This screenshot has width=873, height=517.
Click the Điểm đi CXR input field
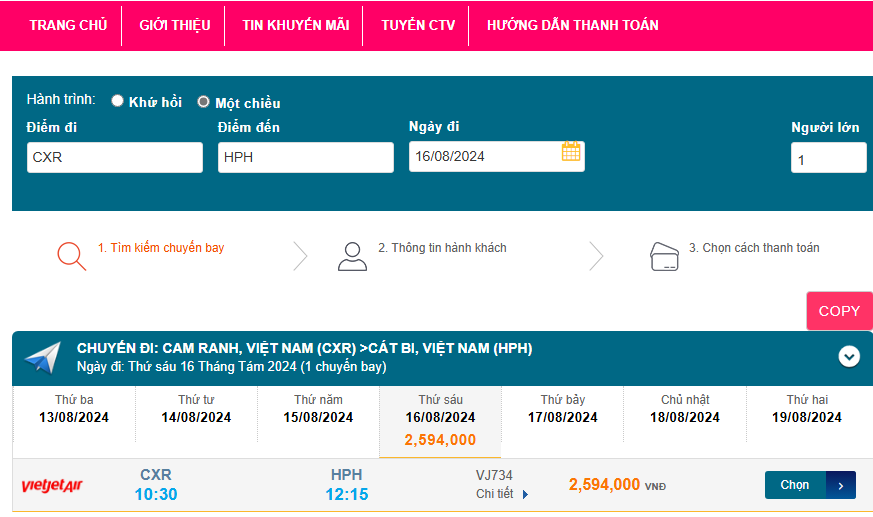114,157
